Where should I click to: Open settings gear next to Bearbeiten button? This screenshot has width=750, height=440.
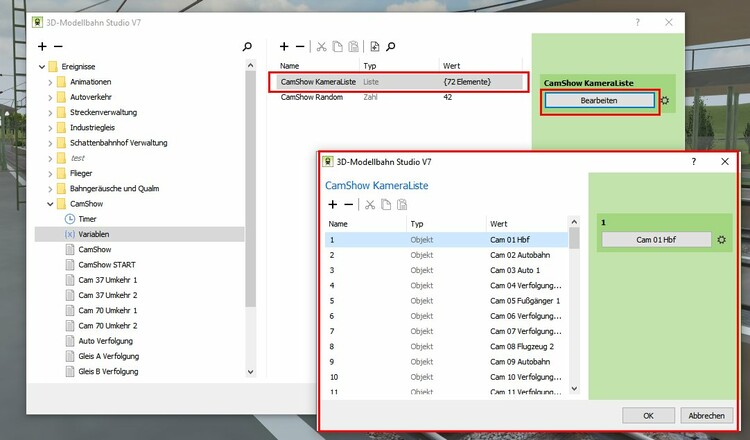[x=665, y=100]
